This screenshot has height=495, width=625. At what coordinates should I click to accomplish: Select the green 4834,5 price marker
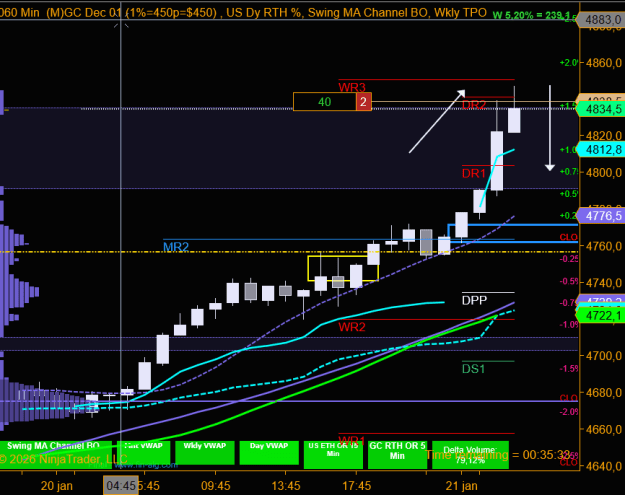[601, 109]
